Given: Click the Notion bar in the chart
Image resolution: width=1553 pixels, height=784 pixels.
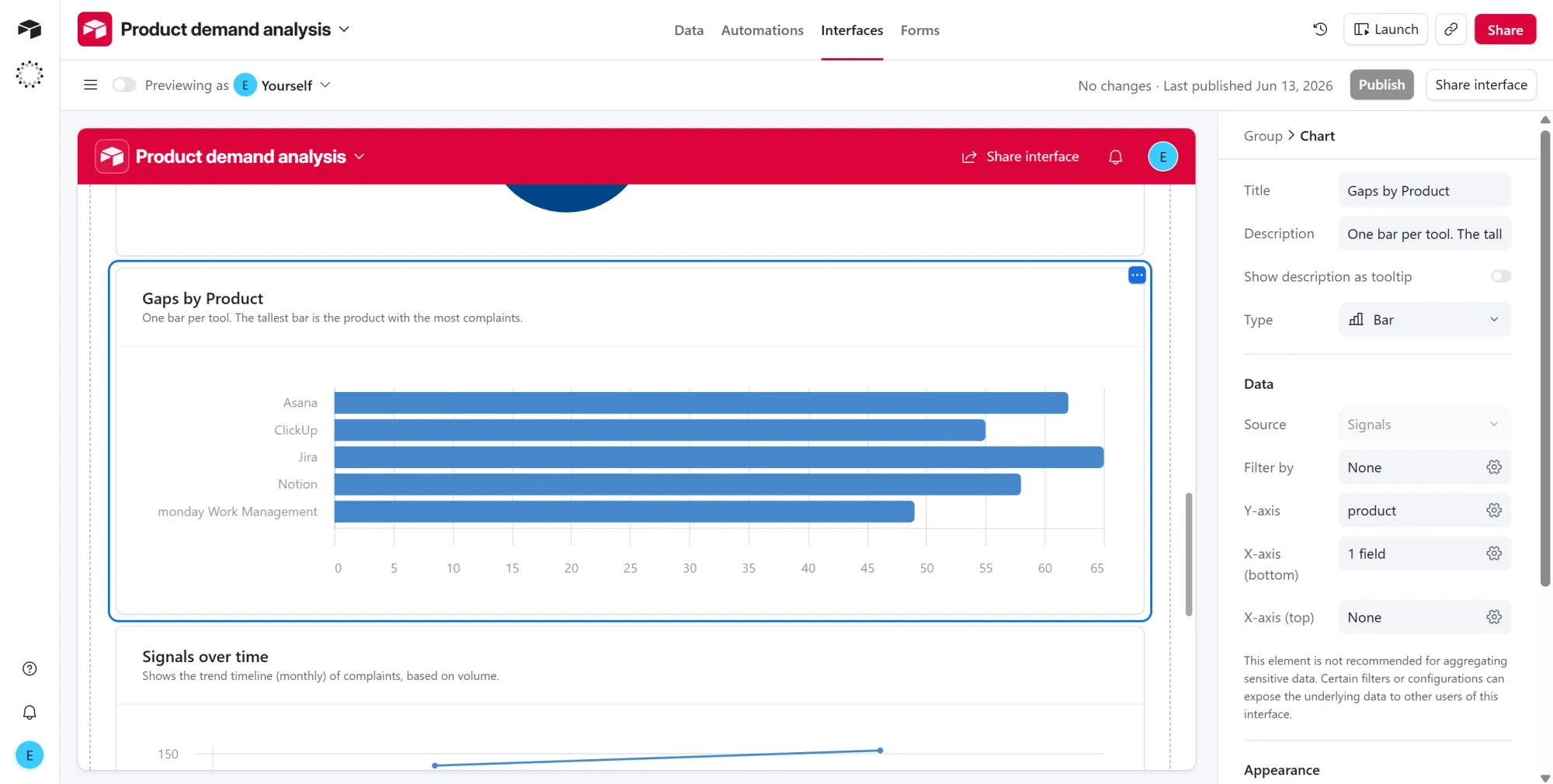Looking at the screenshot, I should 678,484.
